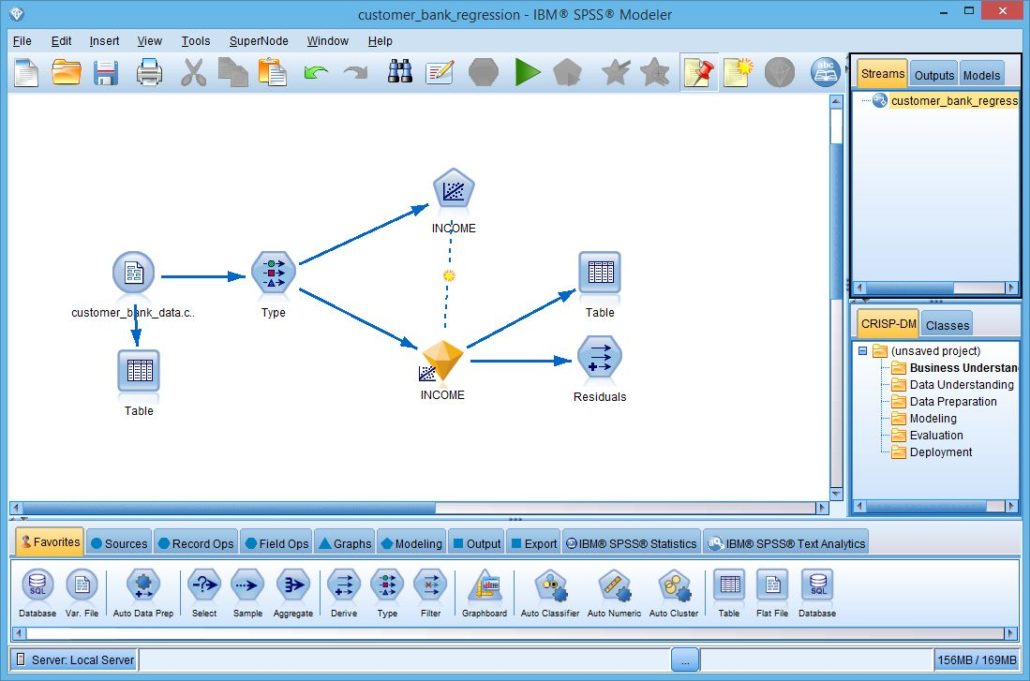Save the stream with the floppy disk icon
The width and height of the screenshot is (1030, 681).
pos(106,72)
